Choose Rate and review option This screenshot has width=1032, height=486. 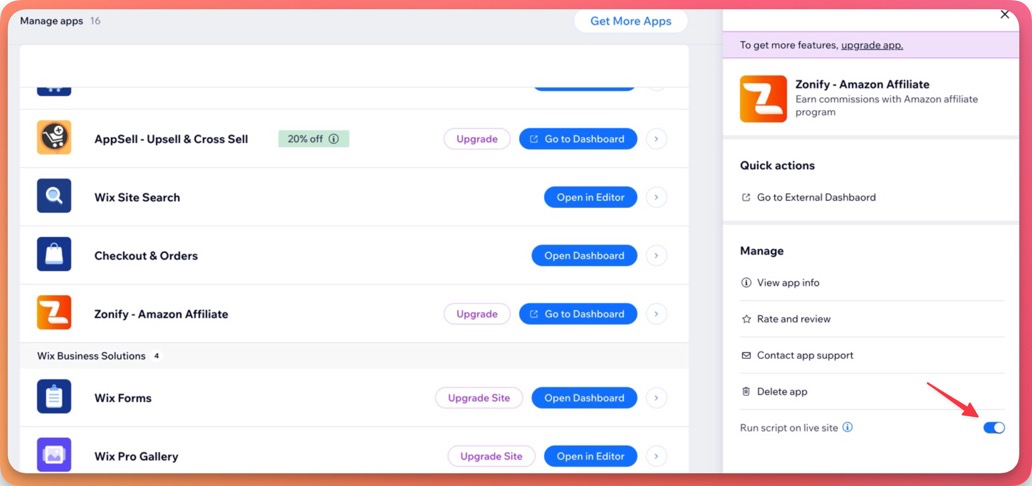(x=793, y=319)
